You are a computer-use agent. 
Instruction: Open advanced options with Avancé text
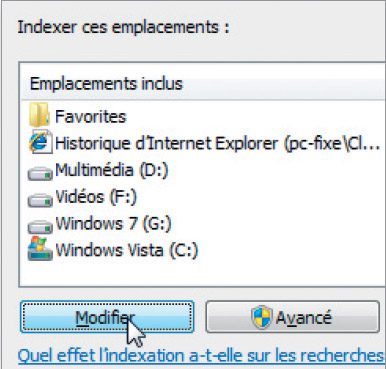[303, 317]
